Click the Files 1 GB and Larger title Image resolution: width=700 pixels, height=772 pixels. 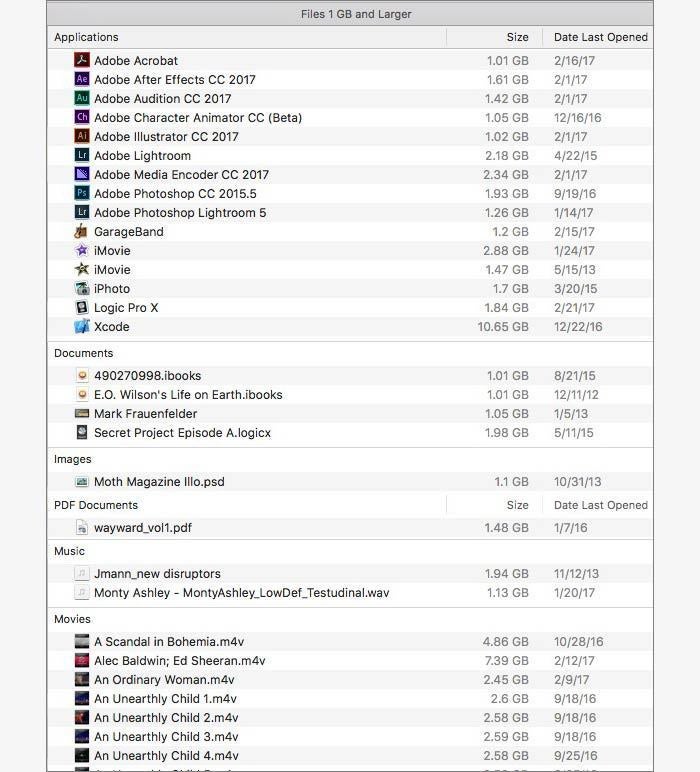356,14
